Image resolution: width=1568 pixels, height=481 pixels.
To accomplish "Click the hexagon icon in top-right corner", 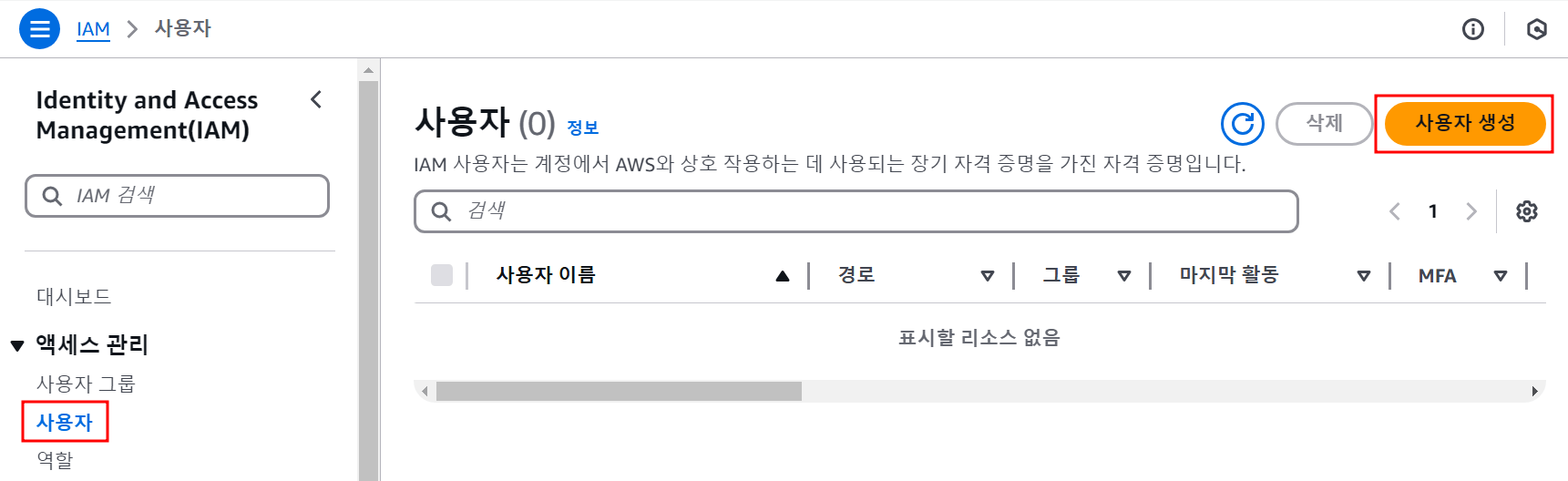I will (1536, 29).
